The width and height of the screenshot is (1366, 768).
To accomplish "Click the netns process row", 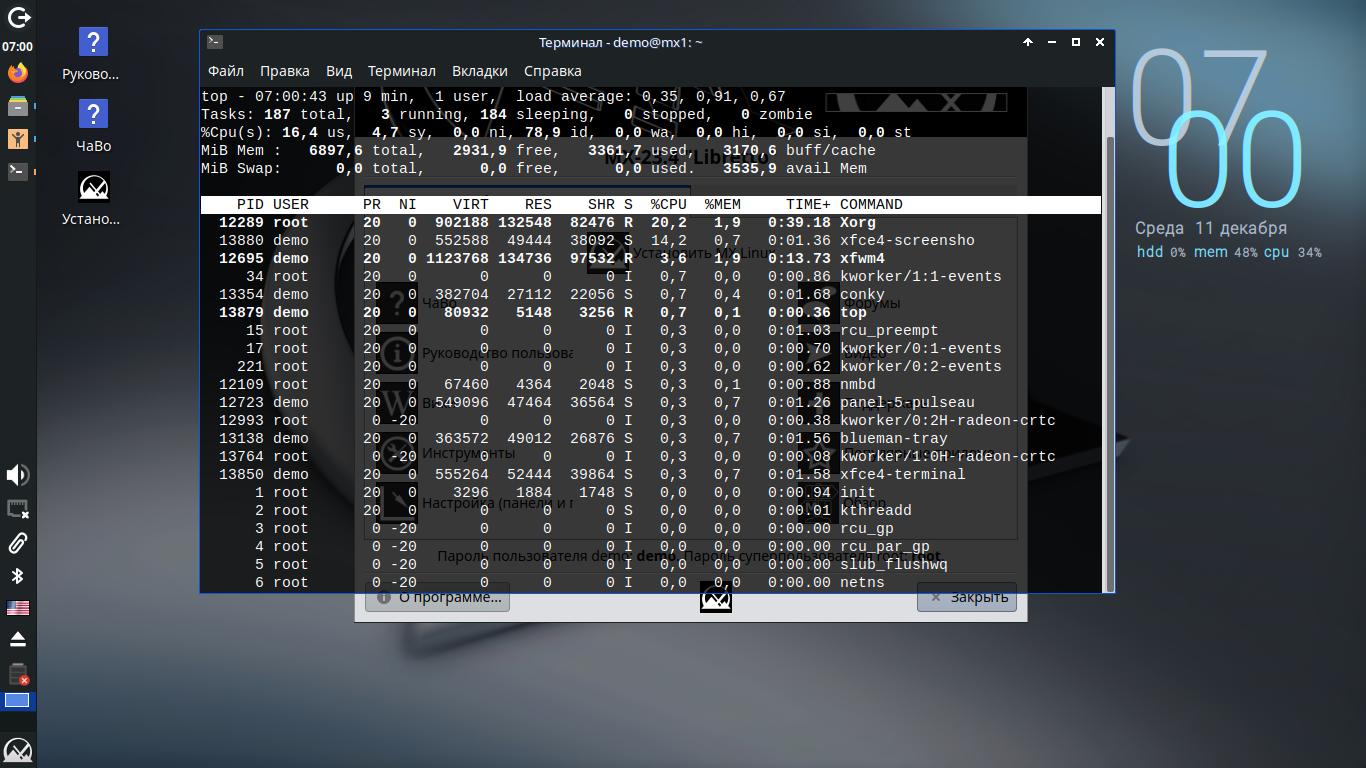I will (x=651, y=582).
